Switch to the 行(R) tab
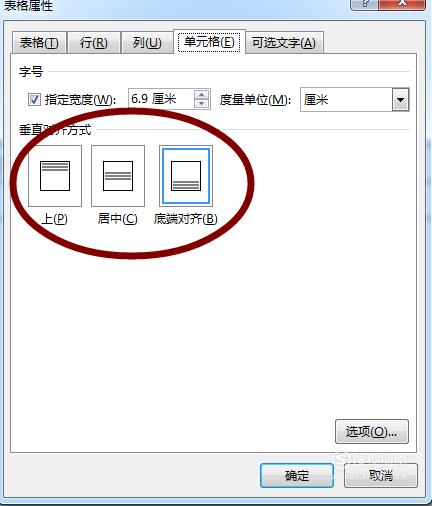 pos(94,43)
